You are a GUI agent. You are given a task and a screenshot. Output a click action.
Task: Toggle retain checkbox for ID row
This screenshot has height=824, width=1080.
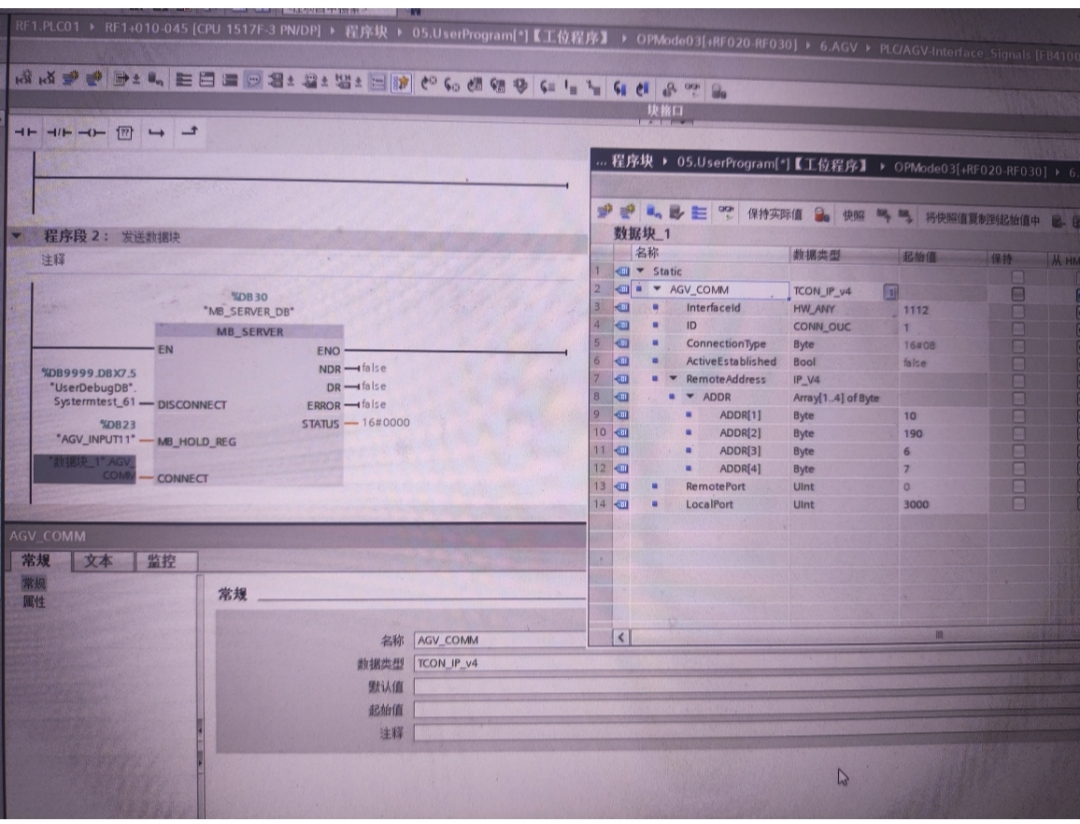click(1017, 329)
